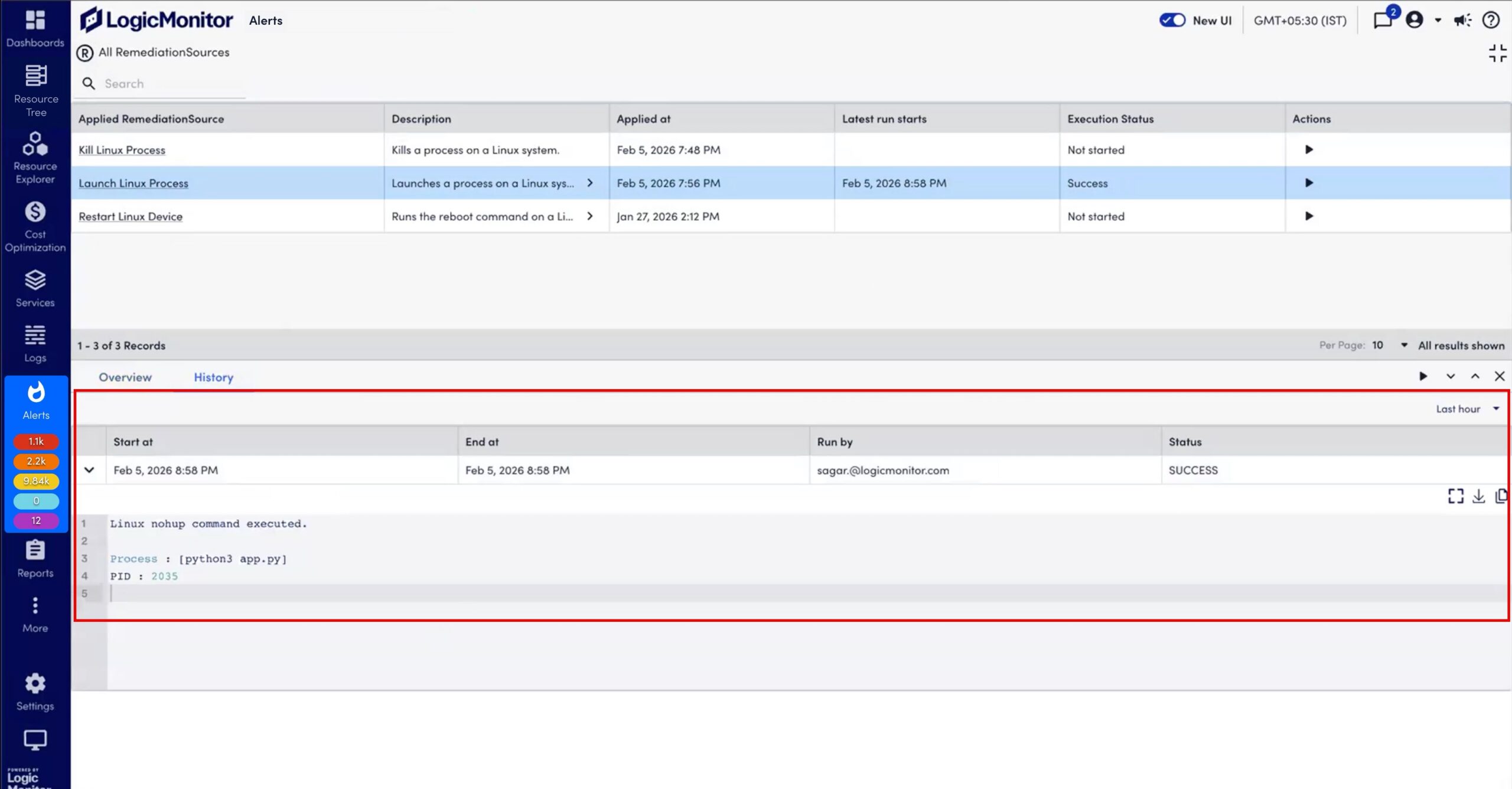Image resolution: width=1512 pixels, height=789 pixels.
Task: Open the More sidebar menu
Action: click(35, 615)
